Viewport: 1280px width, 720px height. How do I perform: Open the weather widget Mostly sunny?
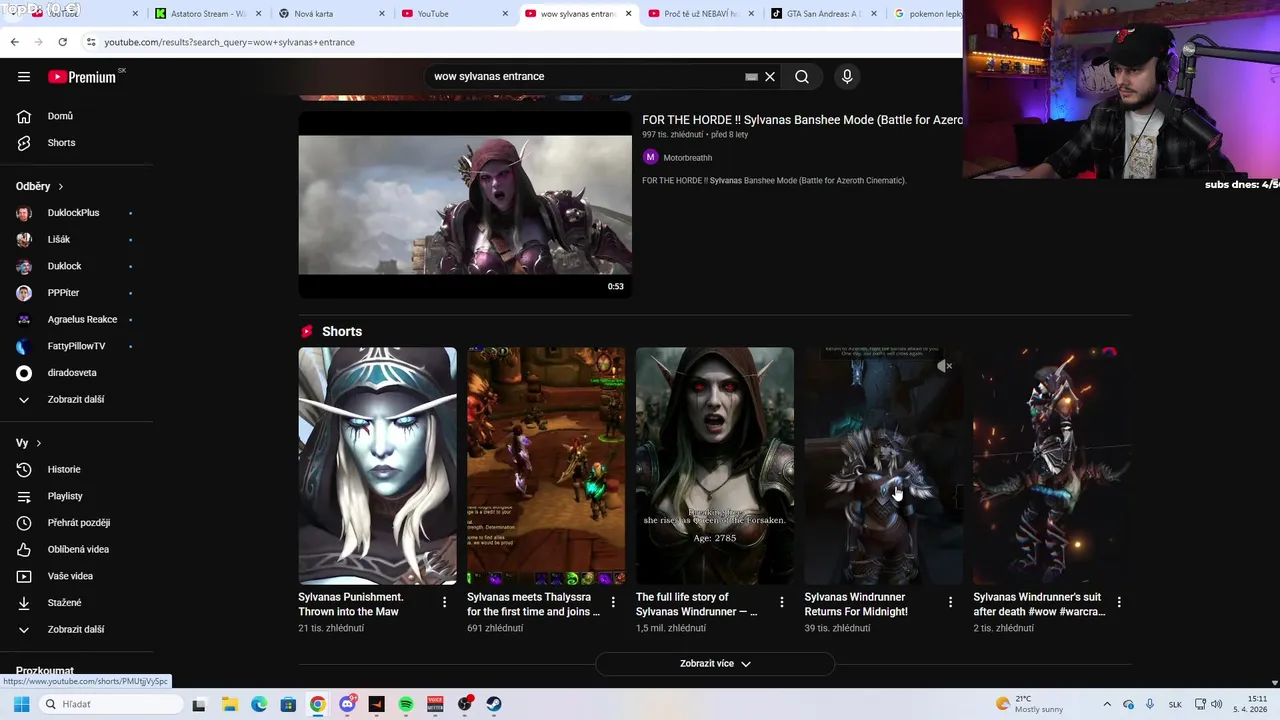click(1030, 704)
